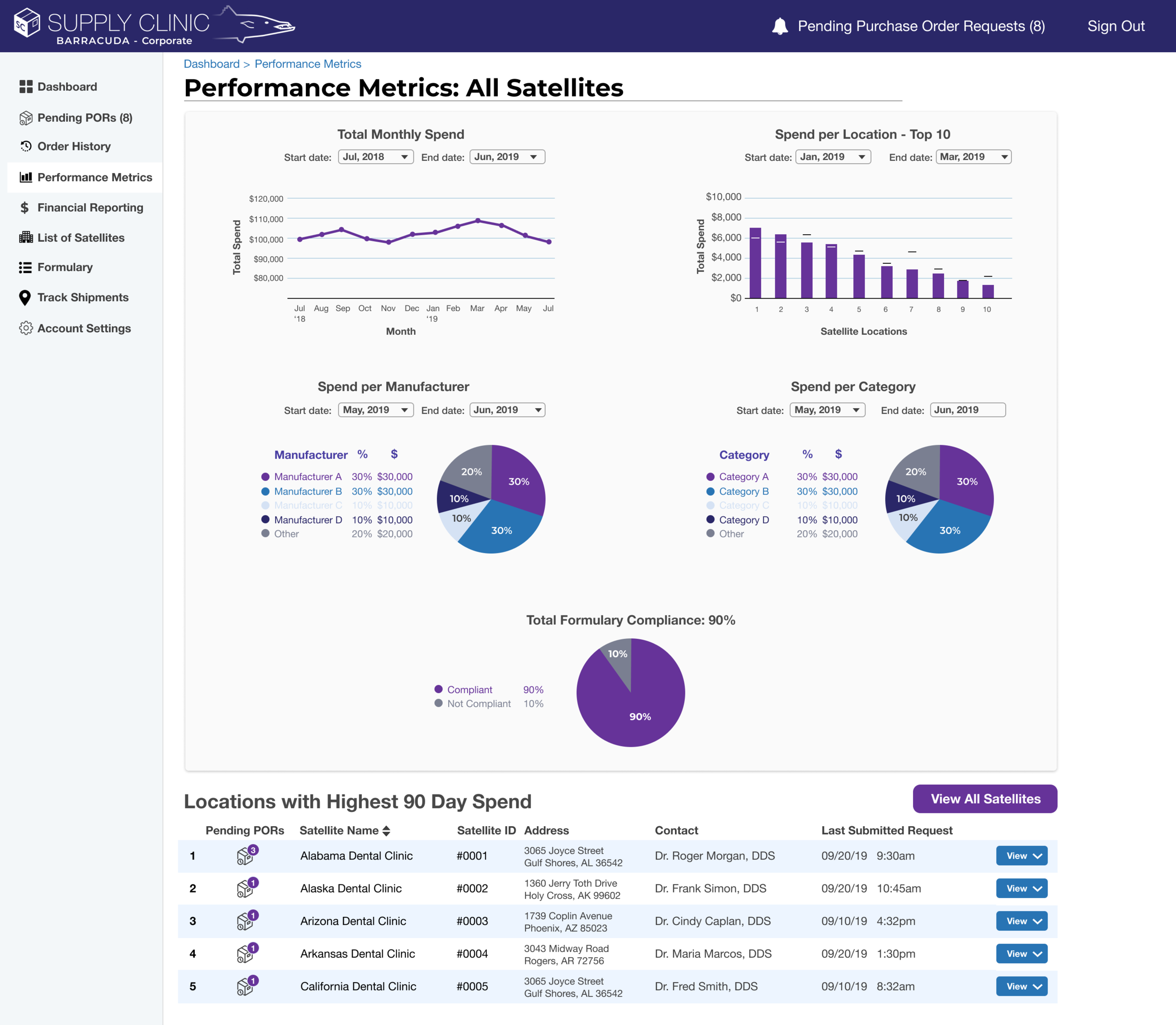
Task: Toggle Category A legend dot
Action: tap(710, 476)
